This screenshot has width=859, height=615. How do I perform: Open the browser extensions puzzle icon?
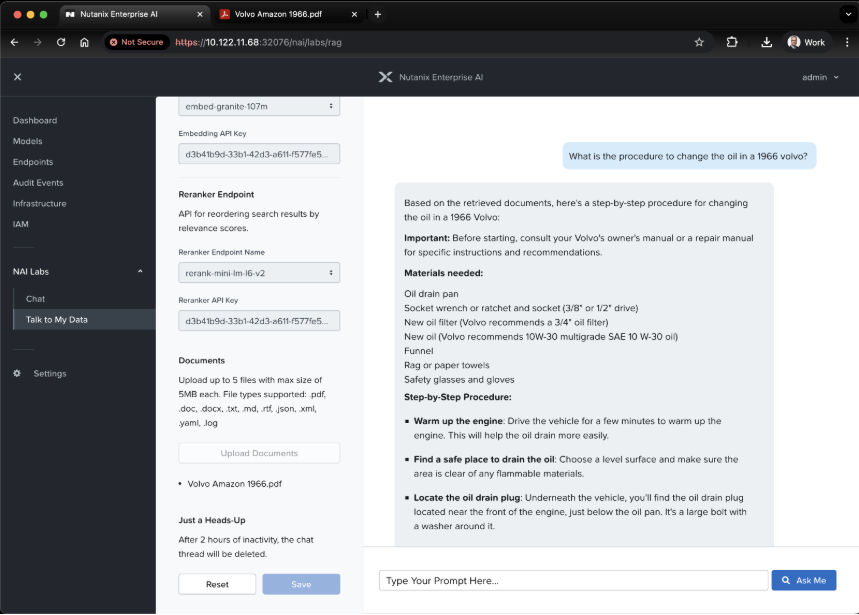point(732,42)
